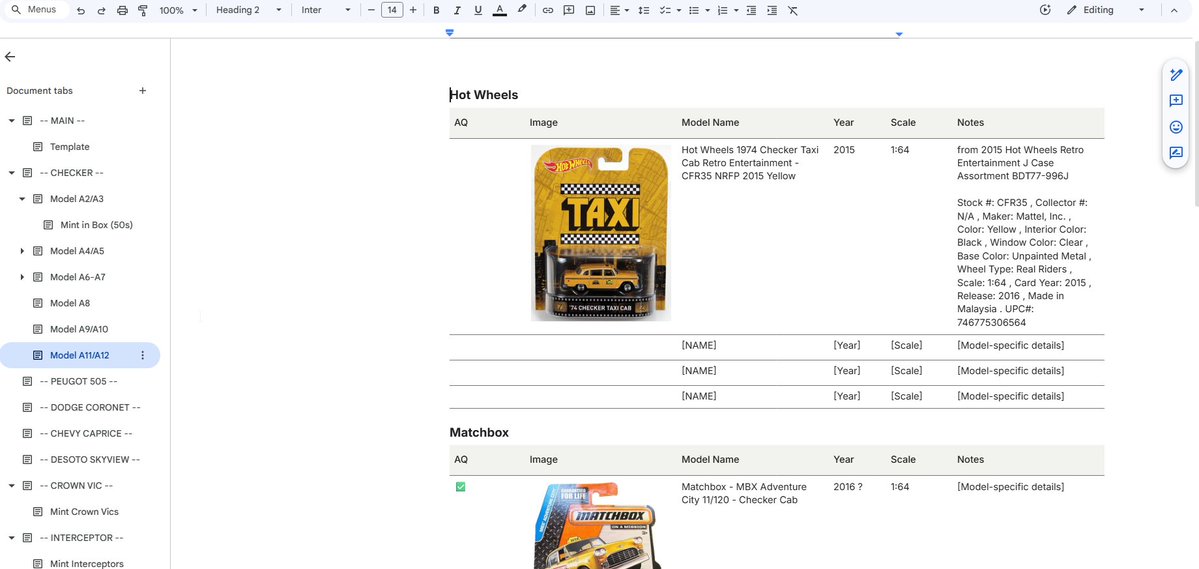
Task: Click the Redo arrow icon
Action: pos(102,11)
